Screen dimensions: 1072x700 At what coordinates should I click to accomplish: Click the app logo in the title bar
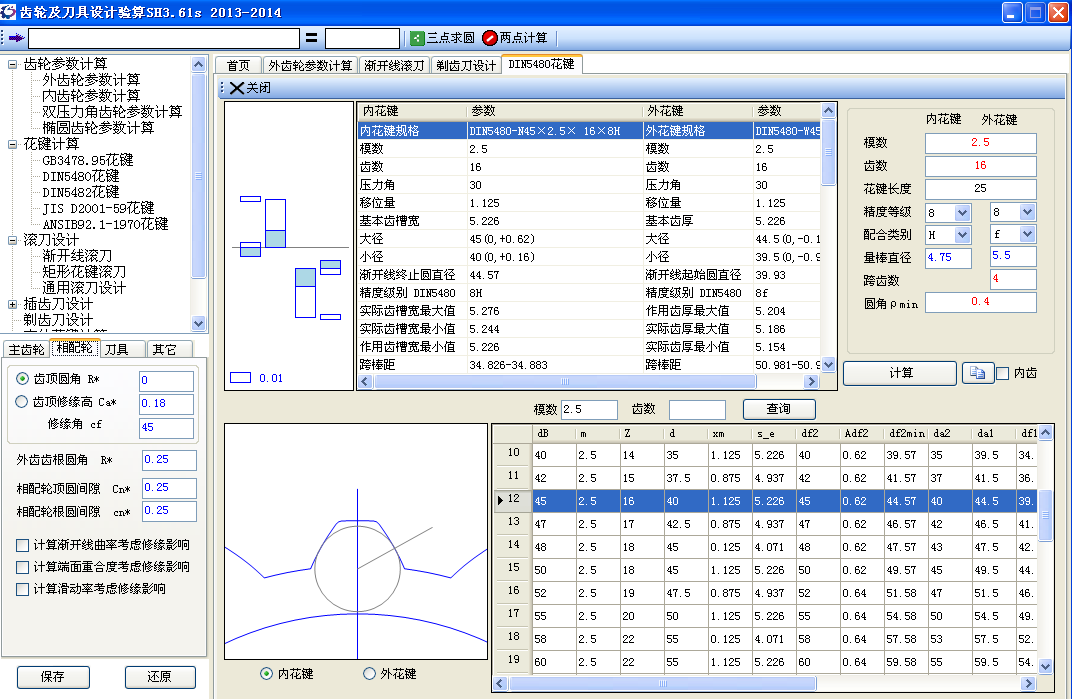(8, 12)
